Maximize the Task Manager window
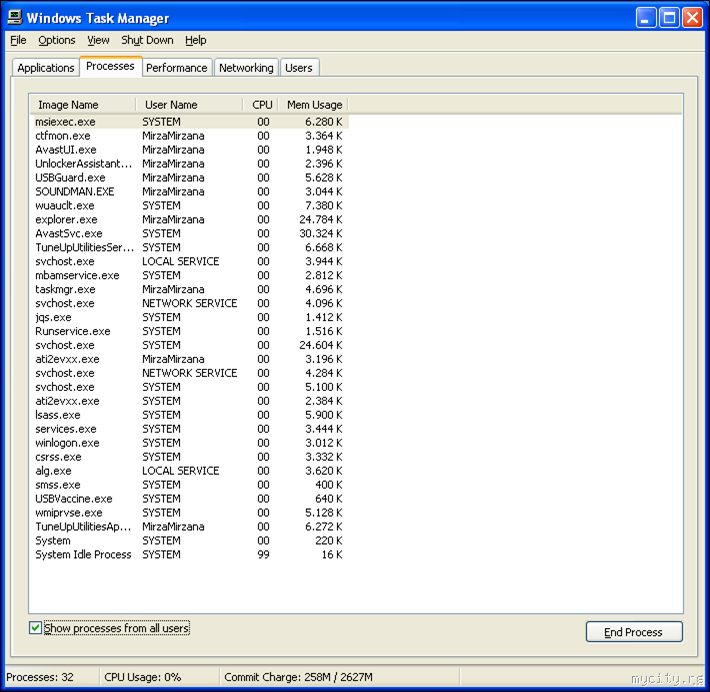Image resolution: width=710 pixels, height=692 pixels. tap(669, 18)
